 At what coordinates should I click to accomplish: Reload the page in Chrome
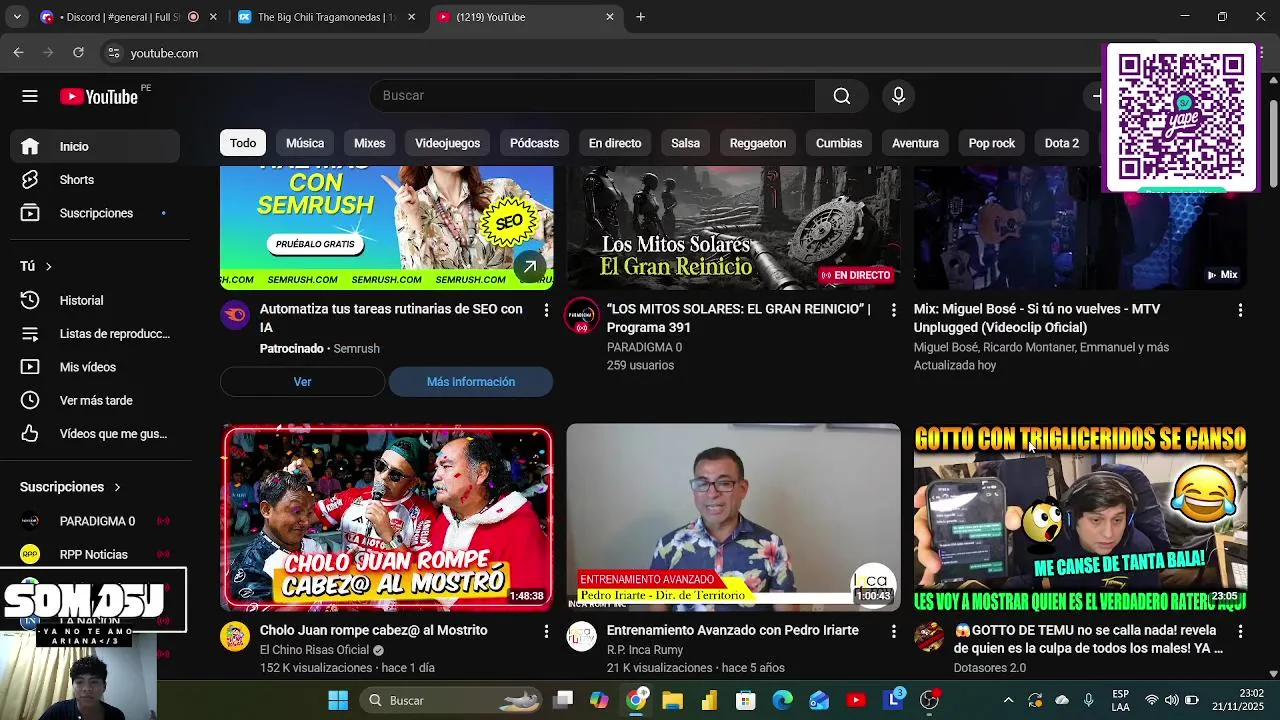[78, 53]
